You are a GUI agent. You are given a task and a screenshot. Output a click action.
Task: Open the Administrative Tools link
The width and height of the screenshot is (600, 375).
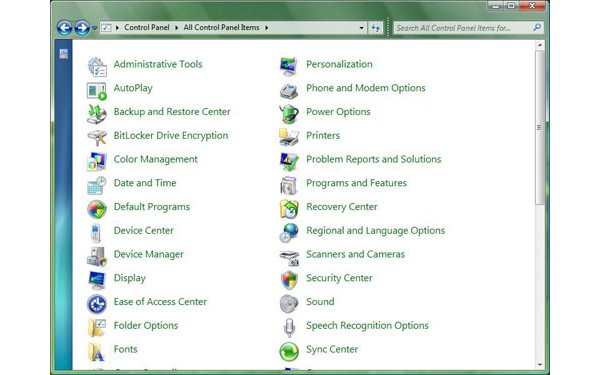(158, 64)
